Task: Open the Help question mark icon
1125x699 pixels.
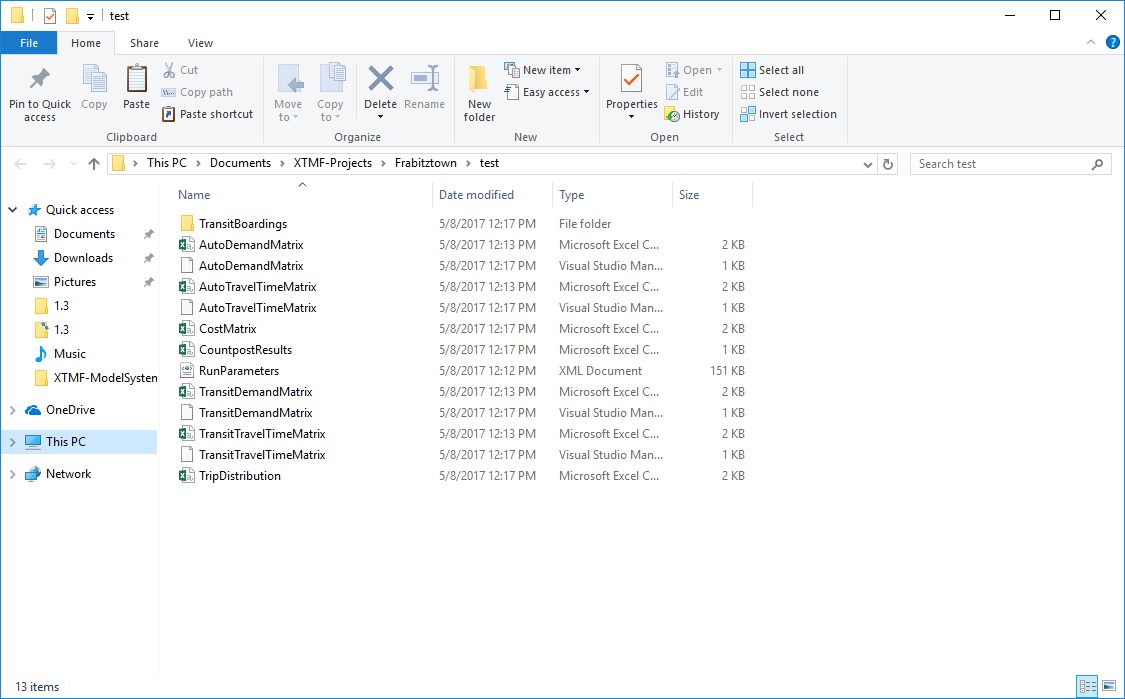Action: [x=1112, y=43]
